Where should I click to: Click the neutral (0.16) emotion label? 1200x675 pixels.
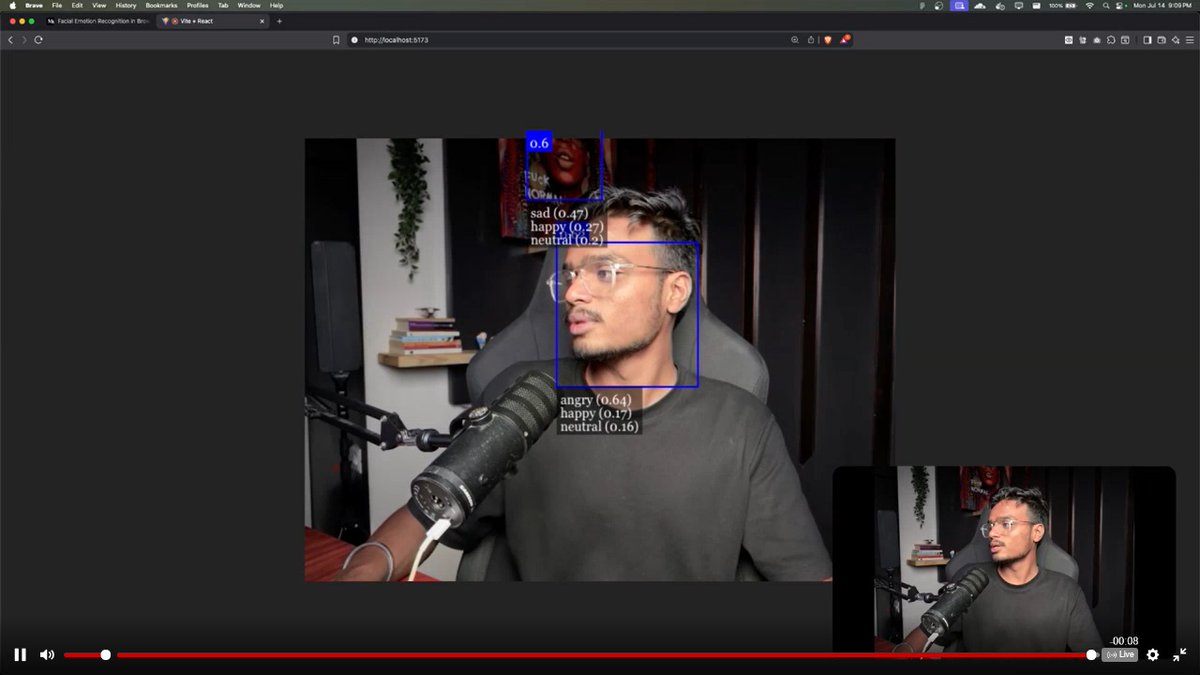click(598, 427)
